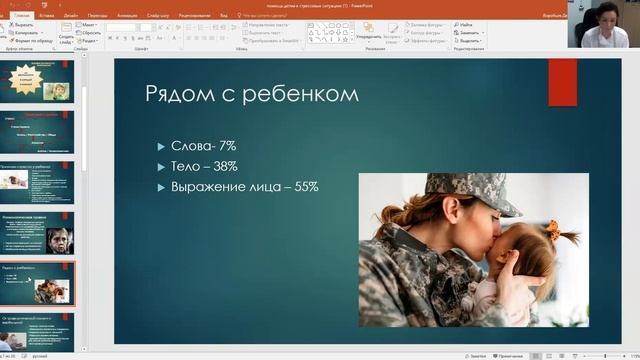Toggle Заметки (Notes) pane in status bar
Image resolution: width=640 pixels, height=360 pixels.
click(476, 356)
